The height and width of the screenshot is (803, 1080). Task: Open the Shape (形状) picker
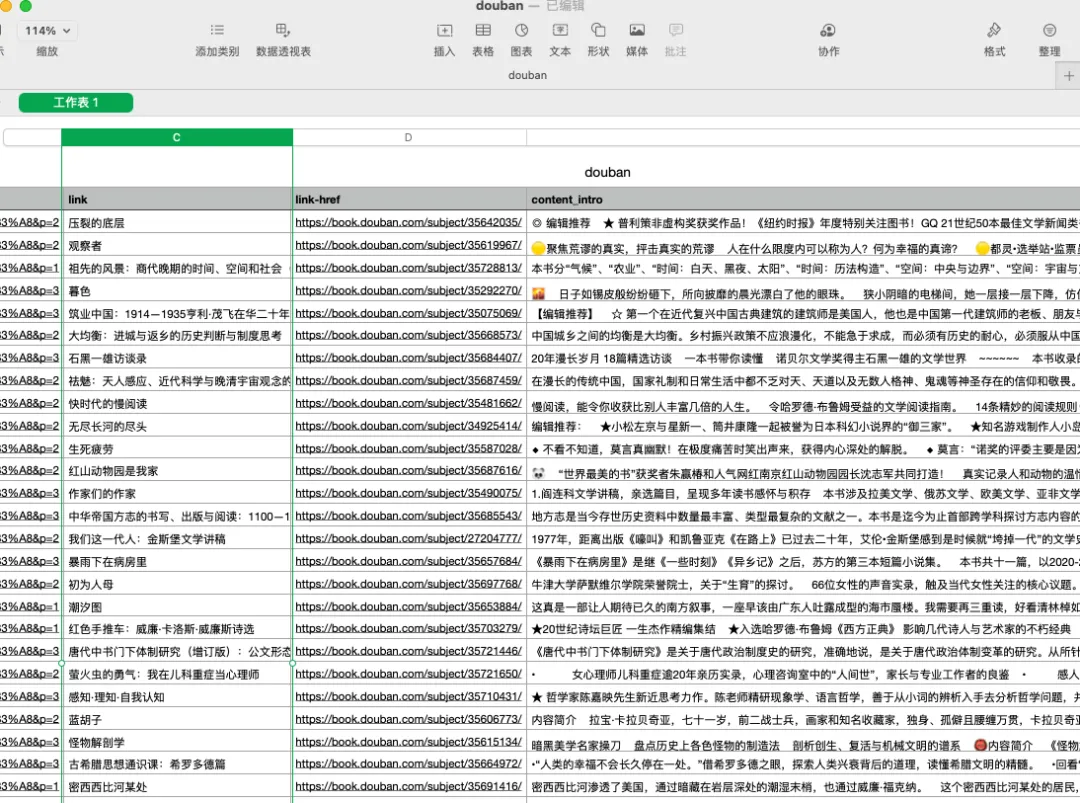(598, 31)
